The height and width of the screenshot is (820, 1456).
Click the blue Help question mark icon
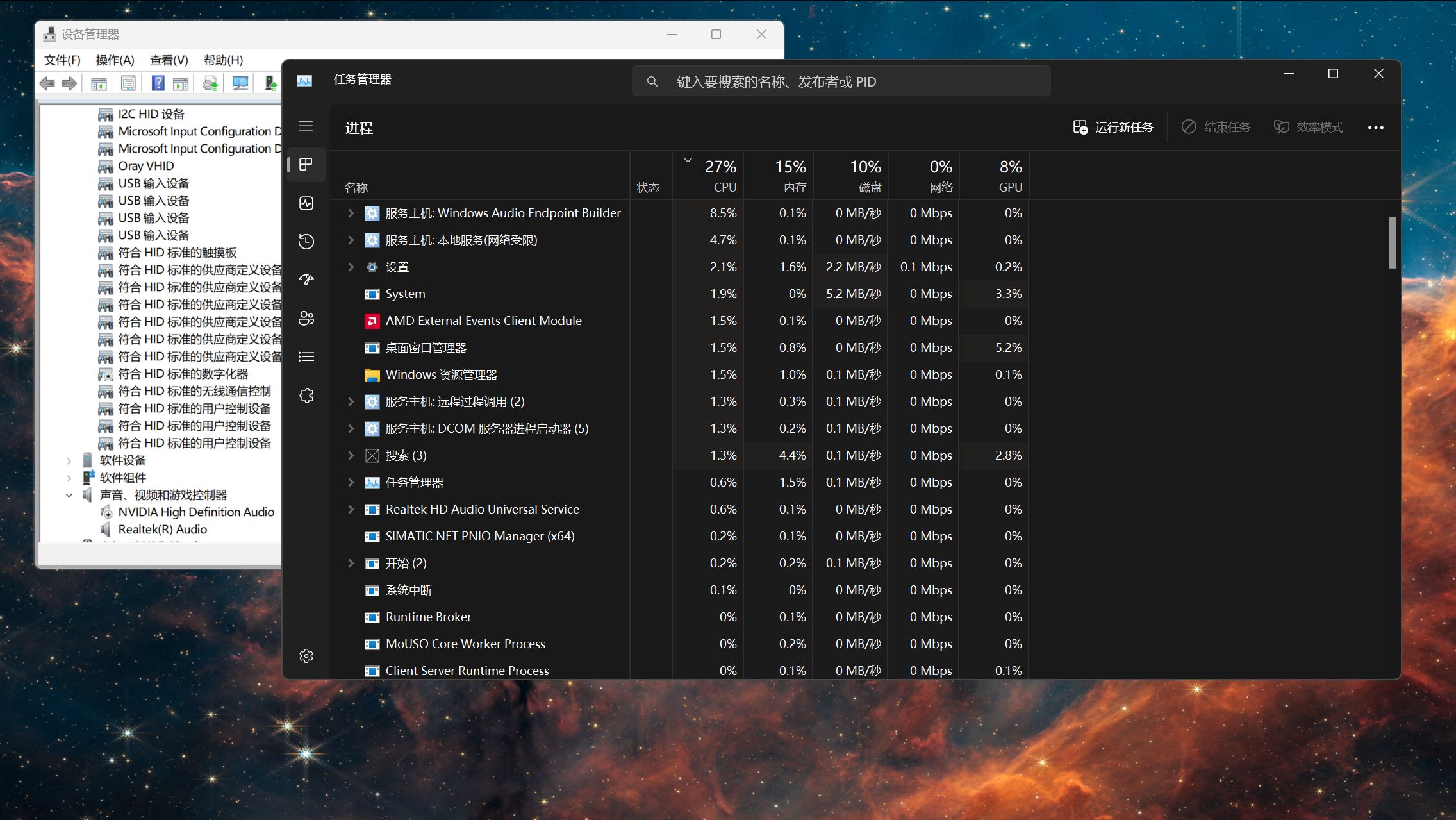tap(158, 83)
